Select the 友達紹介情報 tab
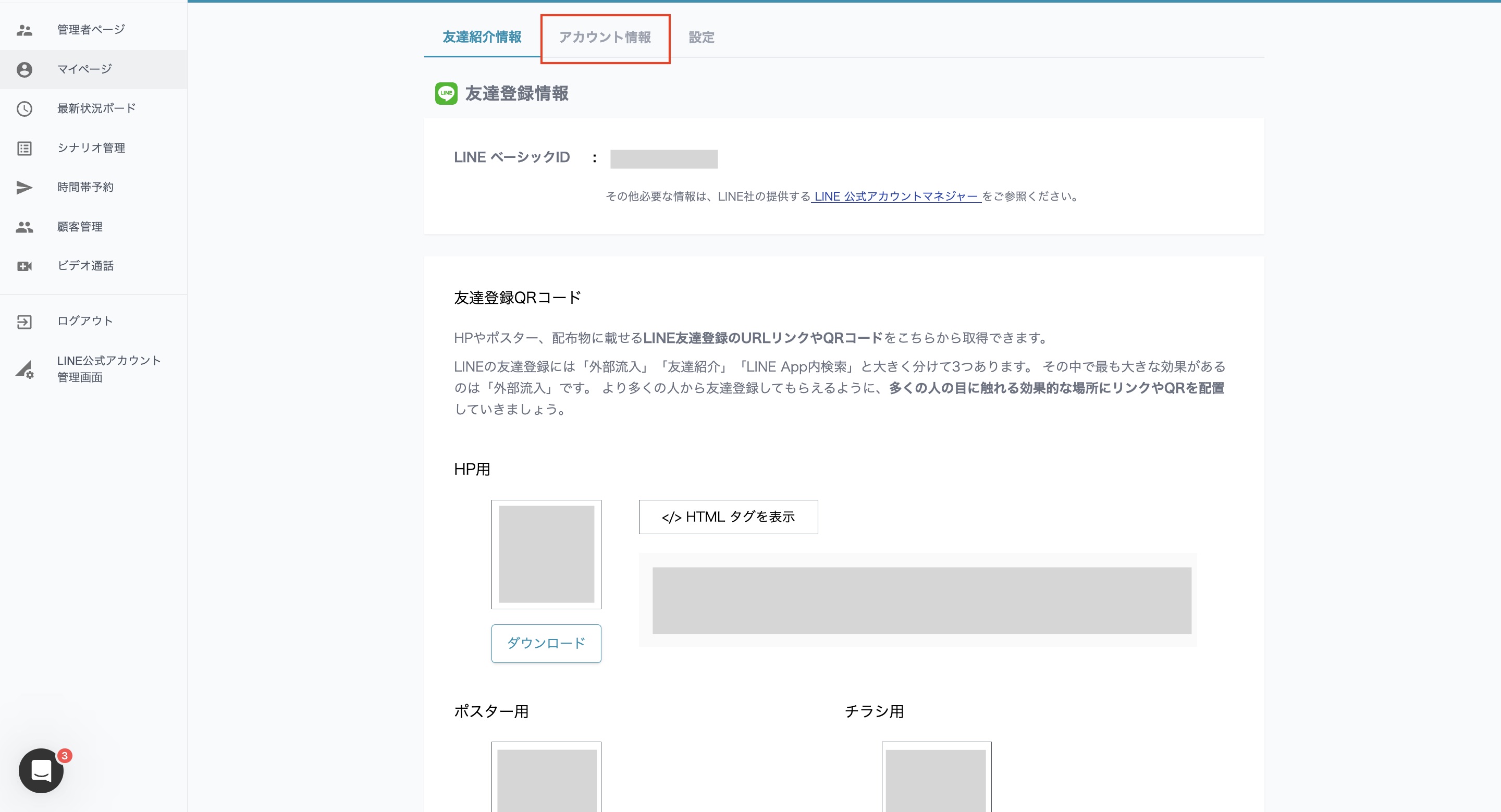This screenshot has height=812, width=1501. (x=482, y=38)
